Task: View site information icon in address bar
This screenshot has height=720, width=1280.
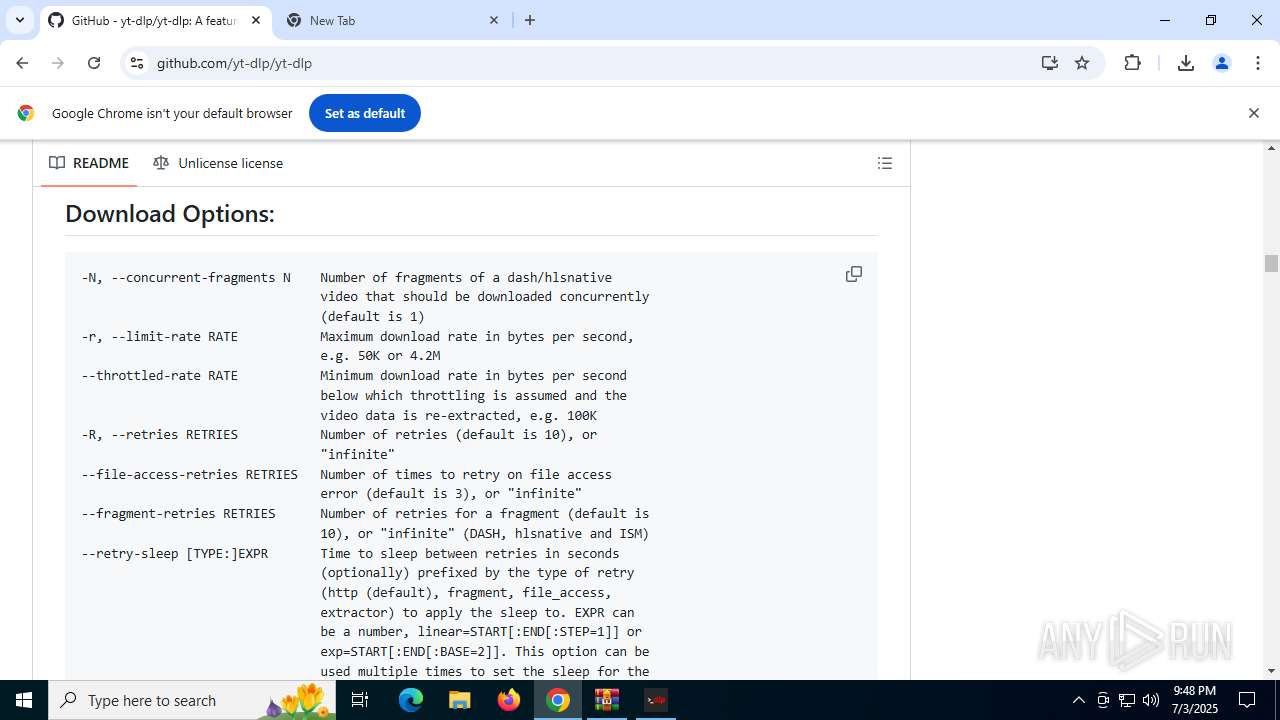Action: point(137,63)
